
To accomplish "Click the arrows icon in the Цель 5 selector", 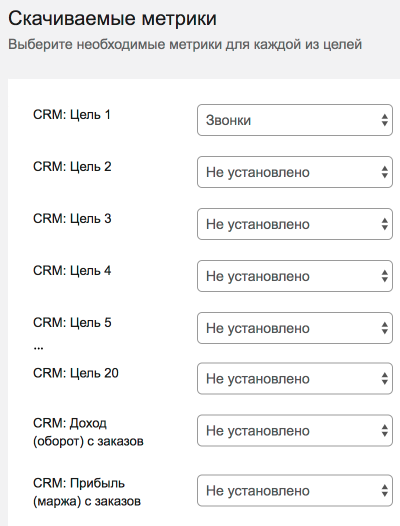I will click(385, 328).
